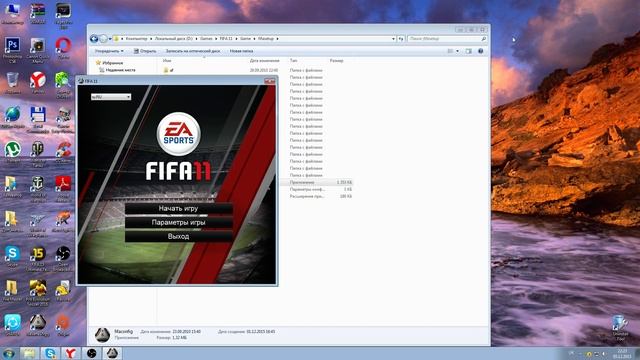Click Записать на оптический диск
Screen dimensions: 640x360
[x=193, y=51]
